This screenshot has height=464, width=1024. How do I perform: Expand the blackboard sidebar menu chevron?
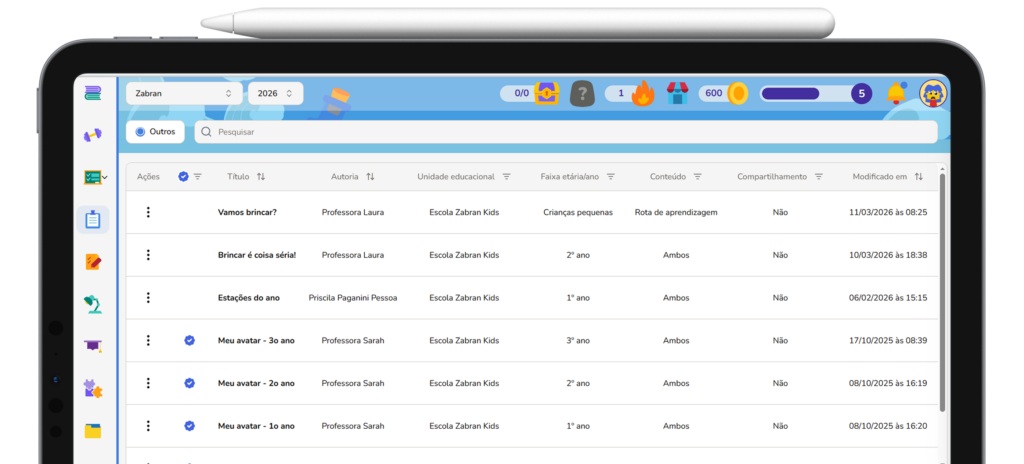coord(104,178)
